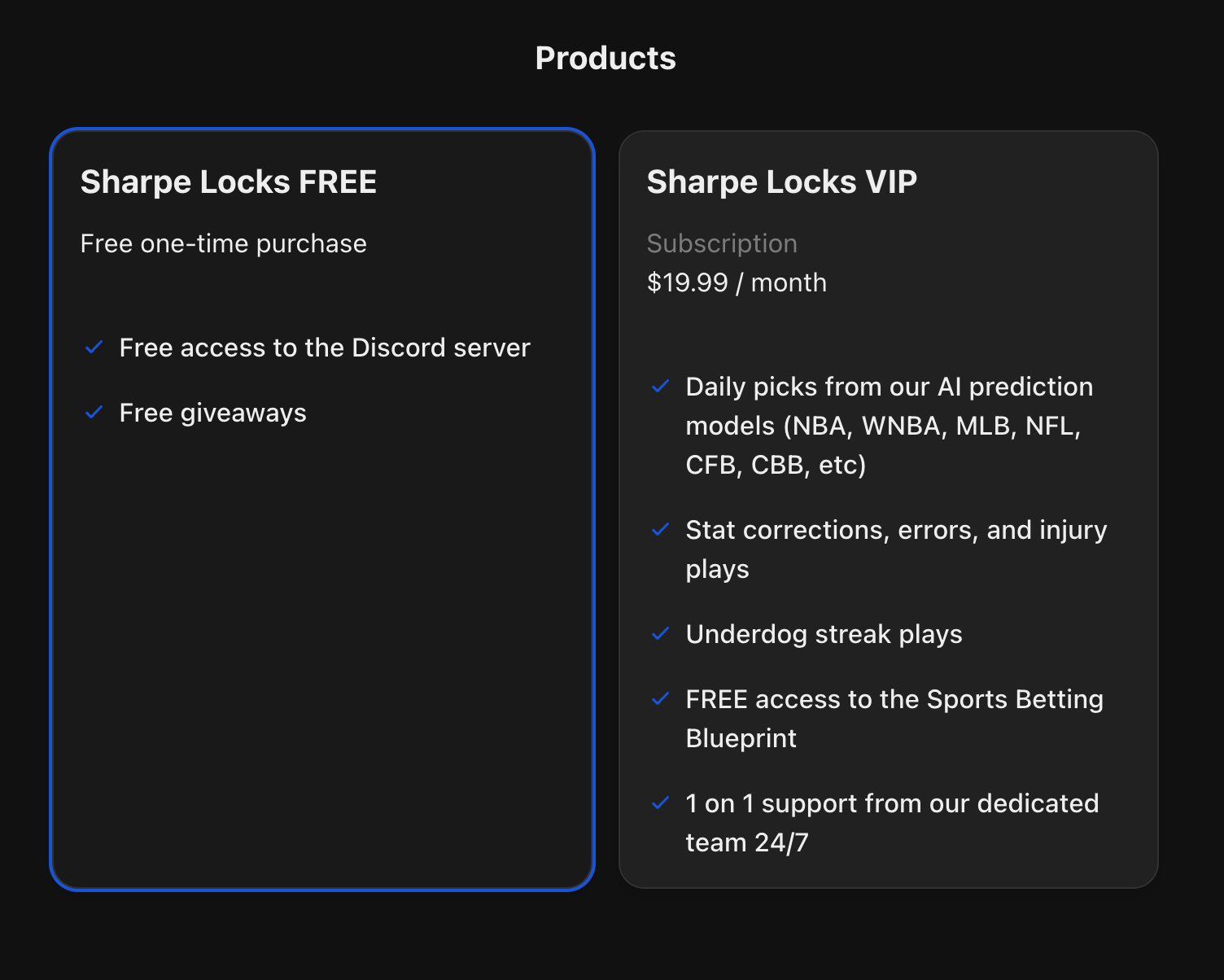Image resolution: width=1224 pixels, height=980 pixels.
Task: Click checkmark next to Sports Betting Blueprint
Action: [661, 699]
